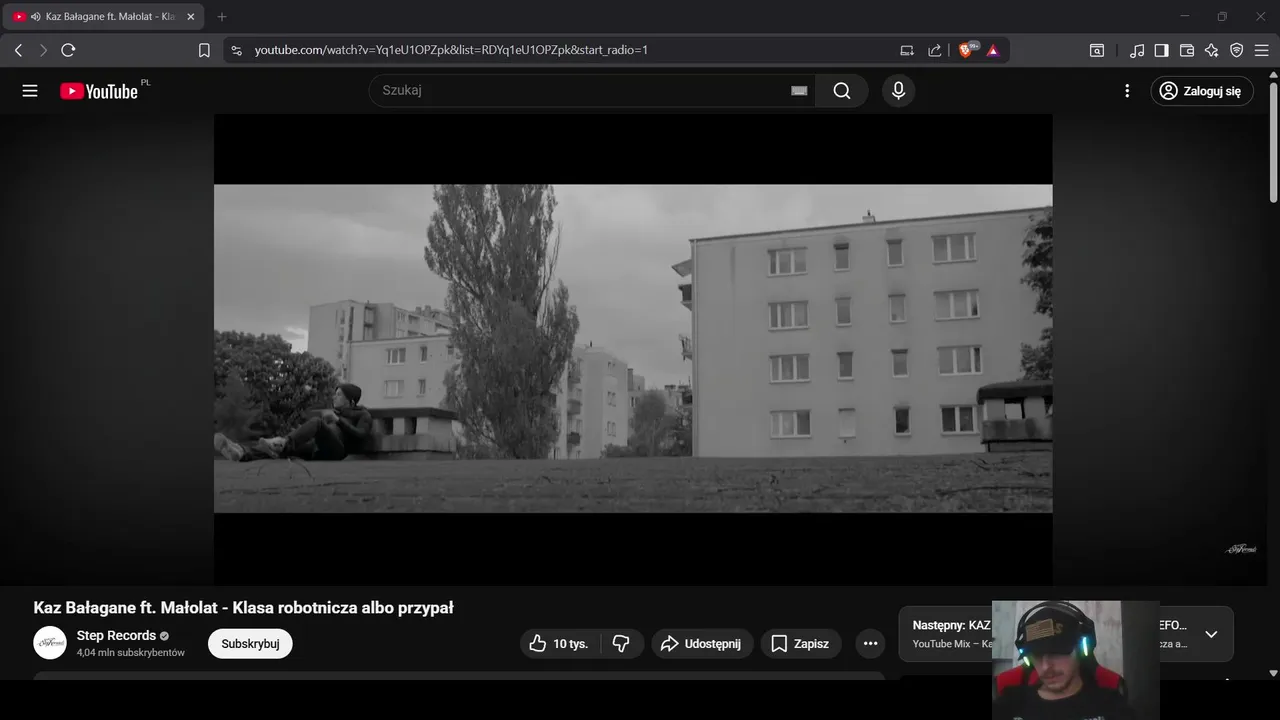The width and height of the screenshot is (1280, 720).
Task: Open Brave VPN shield icon
Action: pos(1237,50)
